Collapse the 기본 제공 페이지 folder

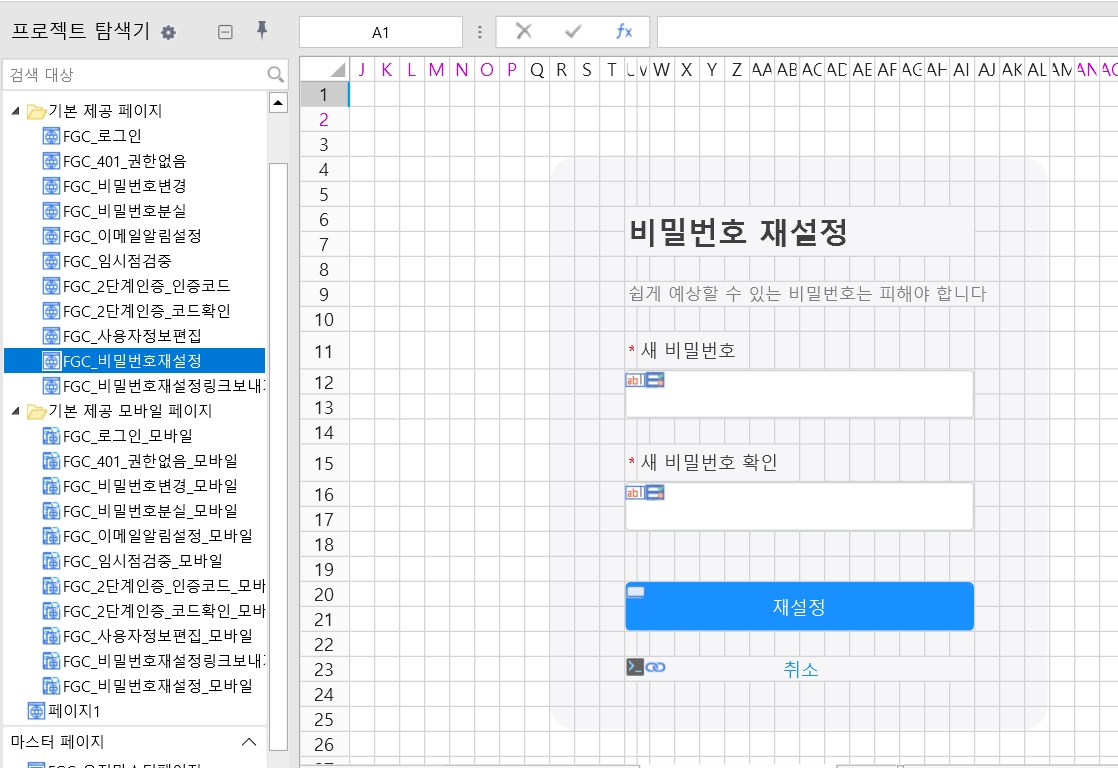pos(15,111)
